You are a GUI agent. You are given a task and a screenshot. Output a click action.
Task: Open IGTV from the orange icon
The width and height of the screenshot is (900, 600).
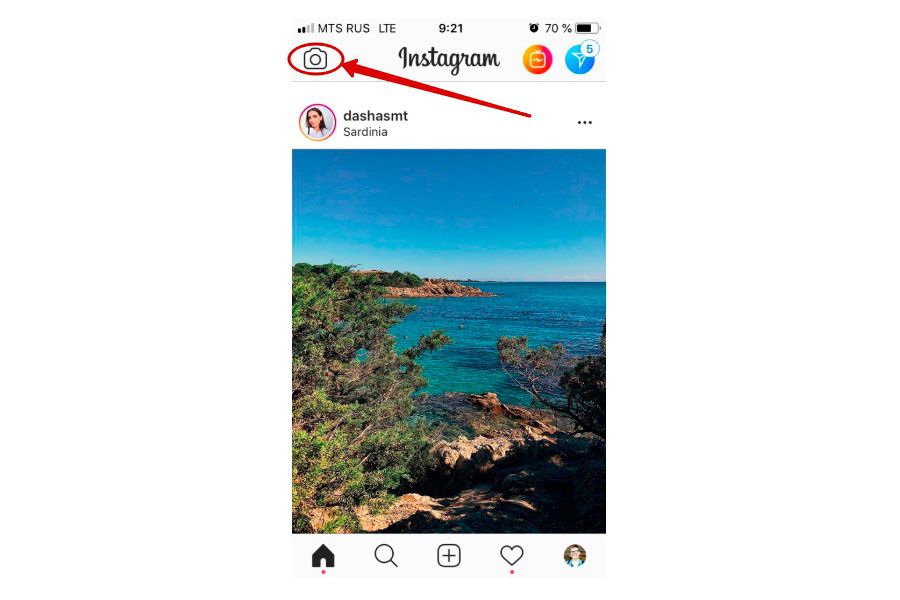537,59
